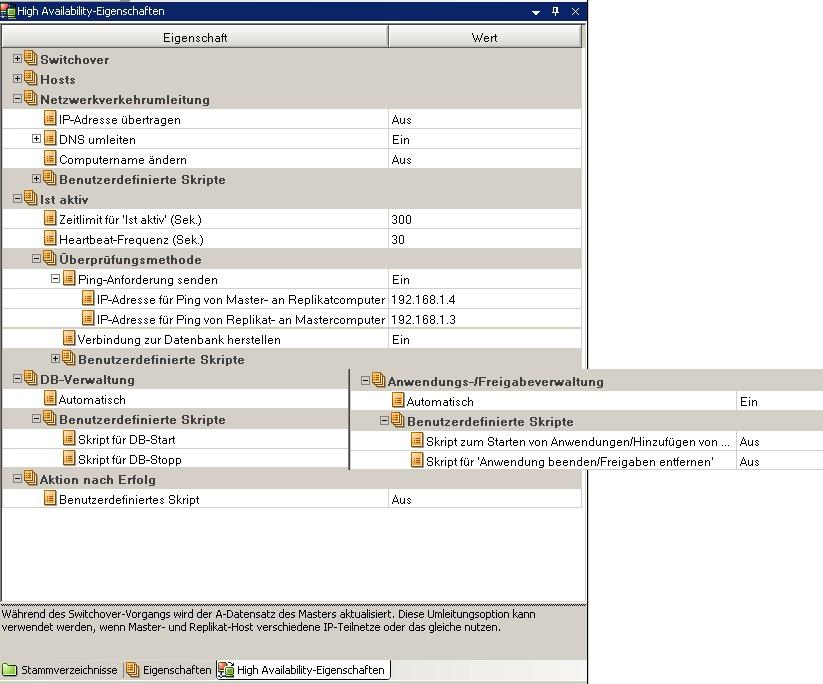This screenshot has height=684, width=823.
Task: Switch to the Eigenschaften tab
Action: pyautogui.click(x=170, y=670)
